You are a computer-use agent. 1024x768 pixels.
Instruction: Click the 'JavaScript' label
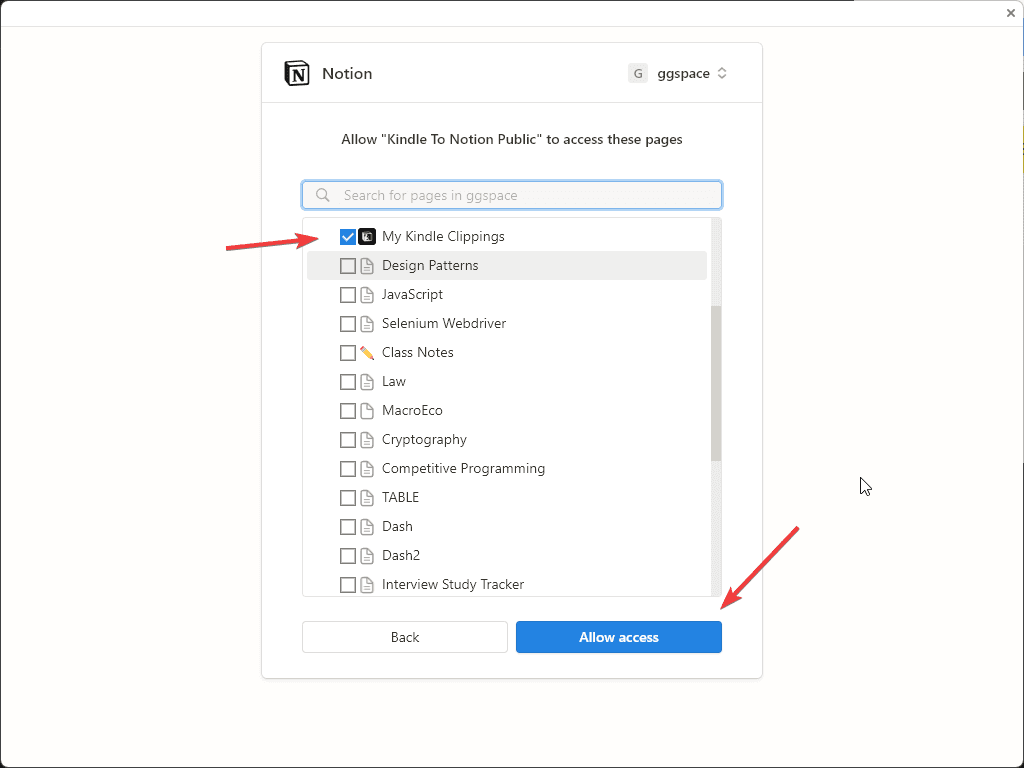click(x=412, y=295)
